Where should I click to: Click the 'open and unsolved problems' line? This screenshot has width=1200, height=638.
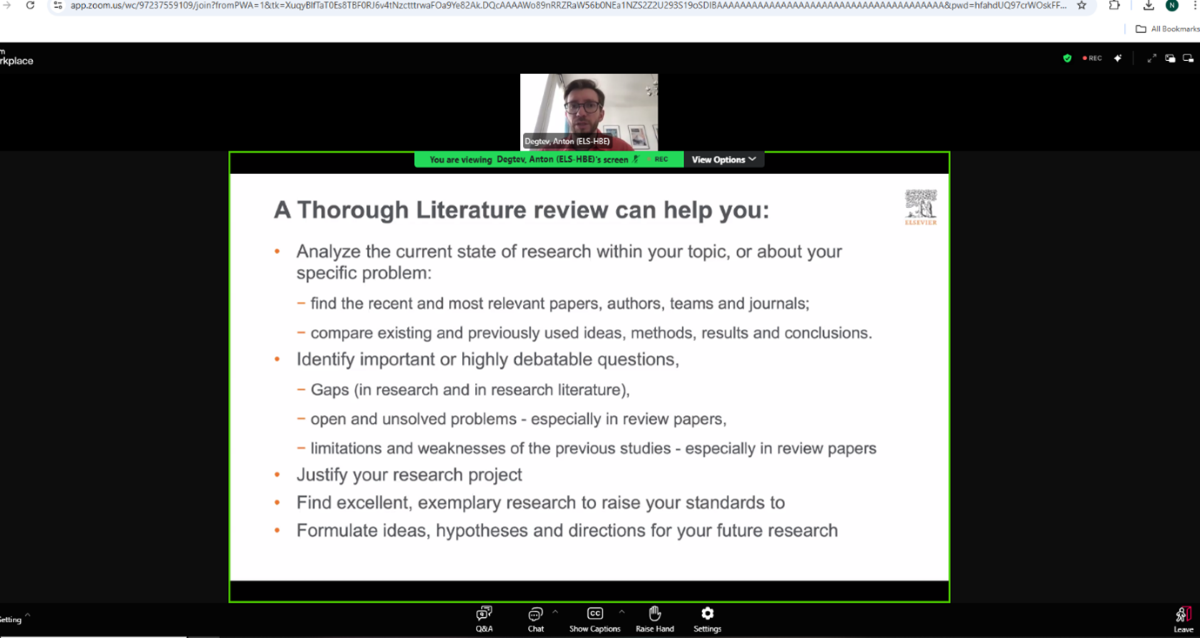(518, 418)
